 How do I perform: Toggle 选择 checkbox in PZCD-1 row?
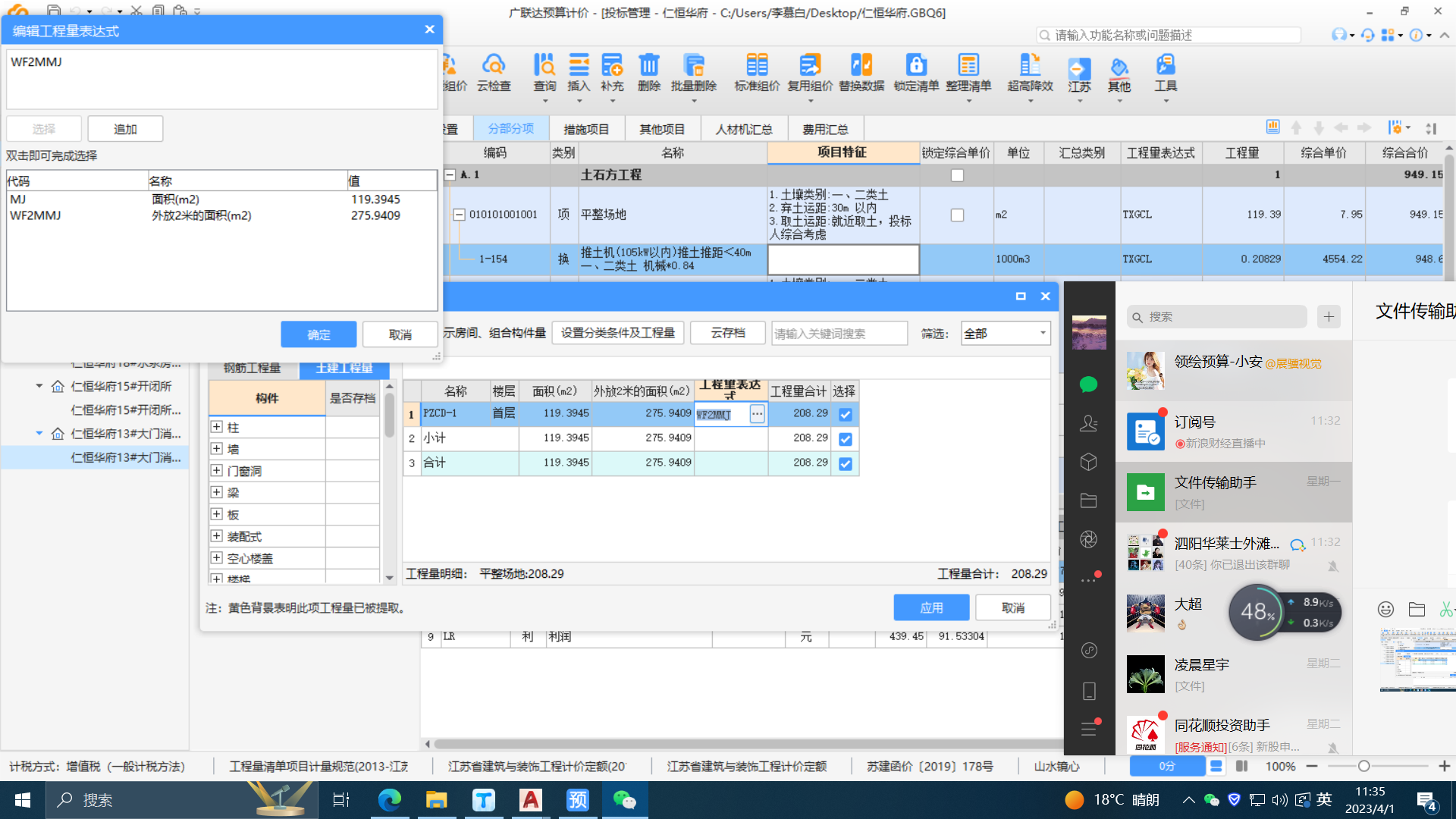coord(845,414)
